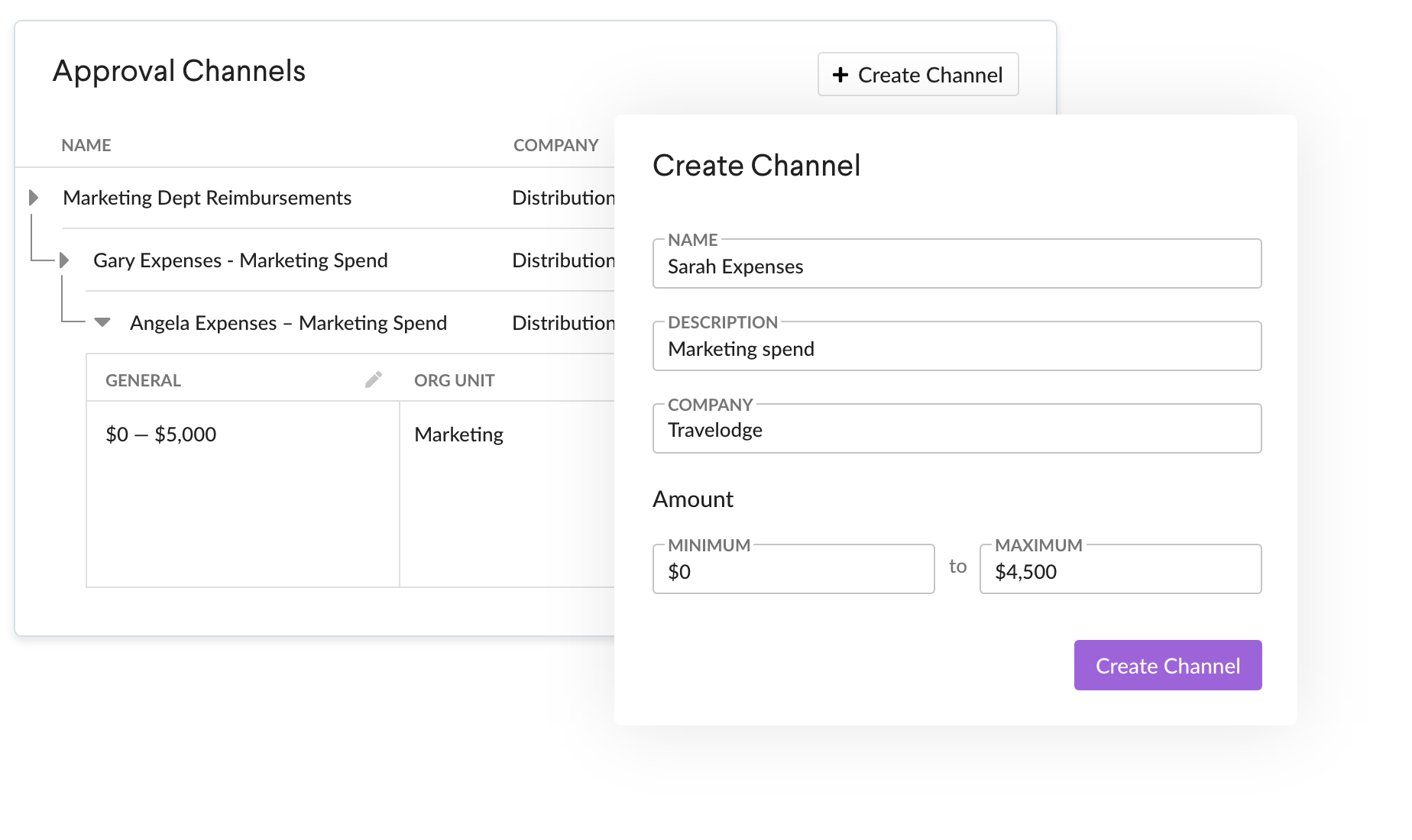Sort by the COMPANY column header

(x=555, y=145)
